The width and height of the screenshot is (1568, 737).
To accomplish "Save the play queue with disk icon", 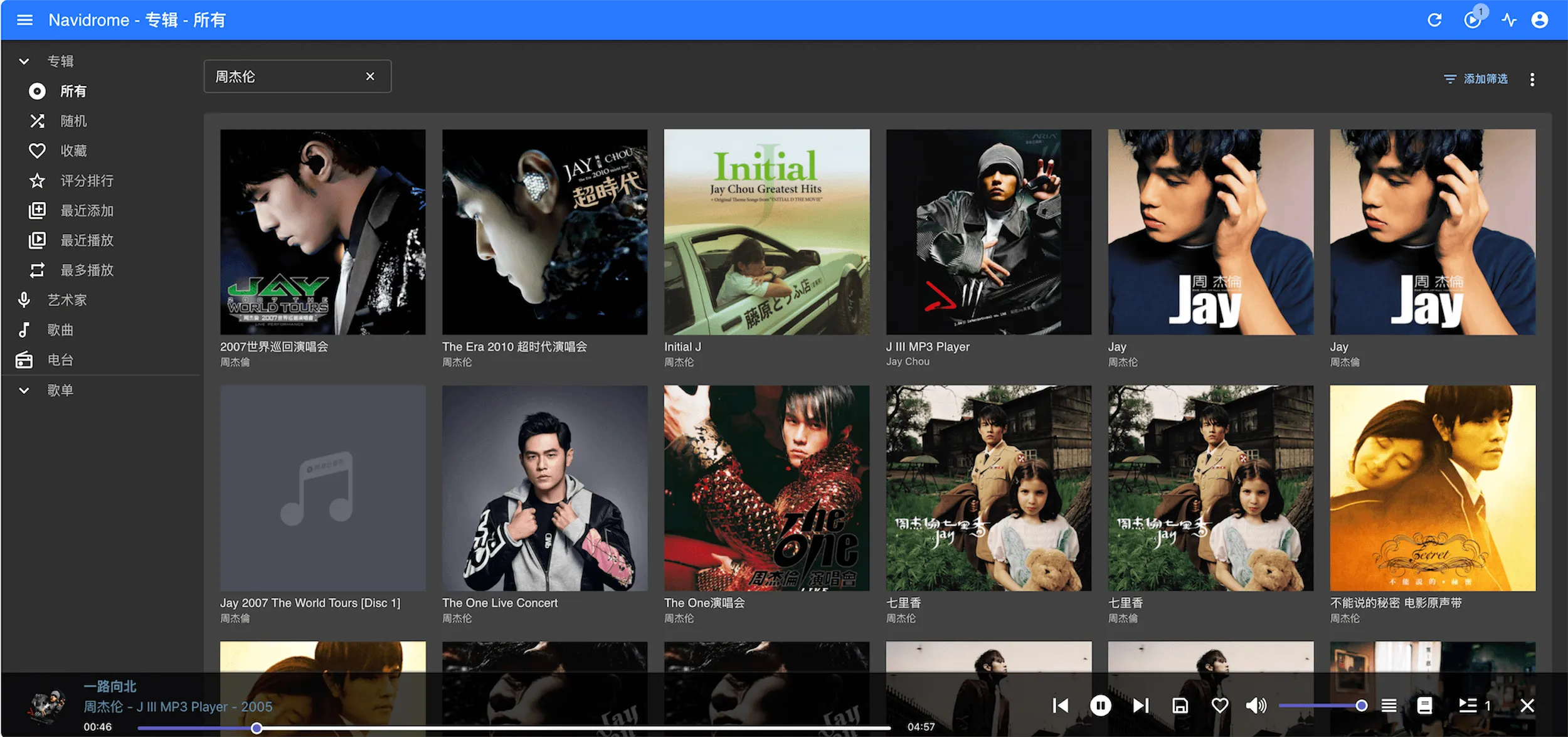I will point(1180,706).
